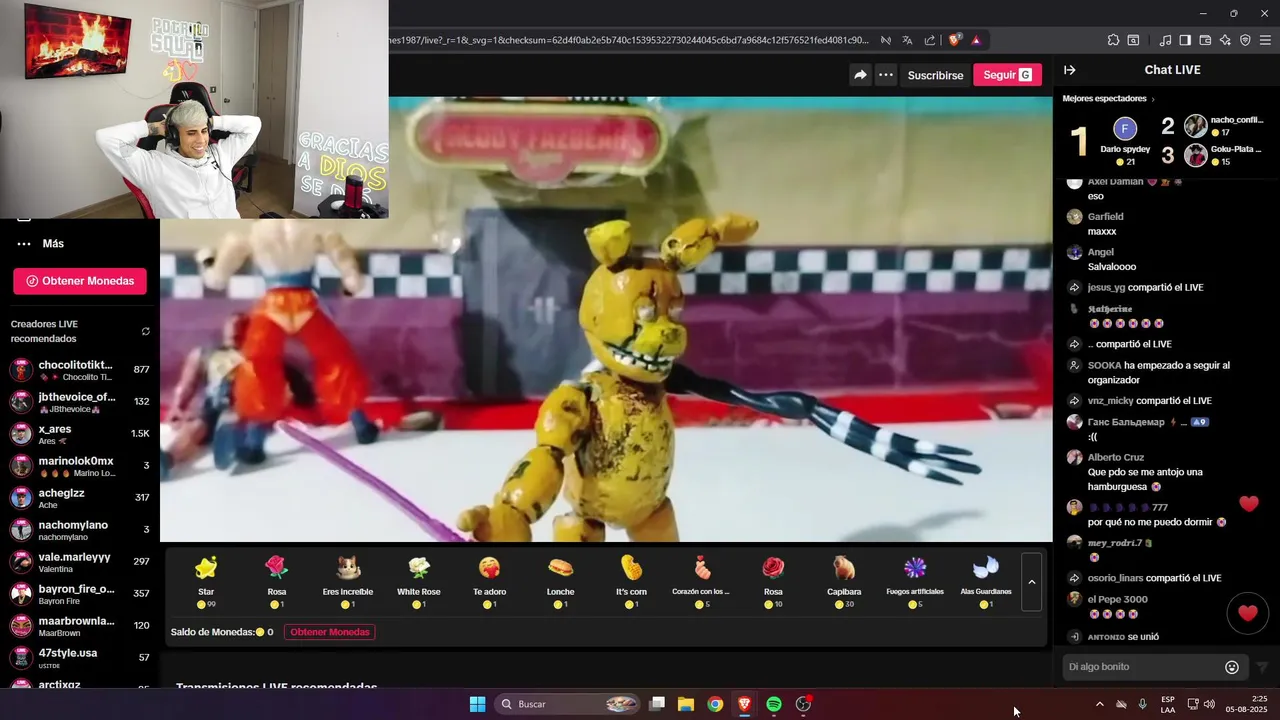This screenshot has width=1280, height=720.
Task: Expand the Mejores espectadores list
Action: pos(1108,99)
